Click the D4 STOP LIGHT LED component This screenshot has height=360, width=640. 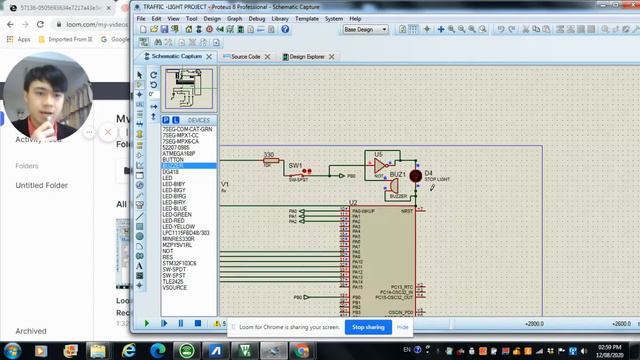(x=416, y=176)
